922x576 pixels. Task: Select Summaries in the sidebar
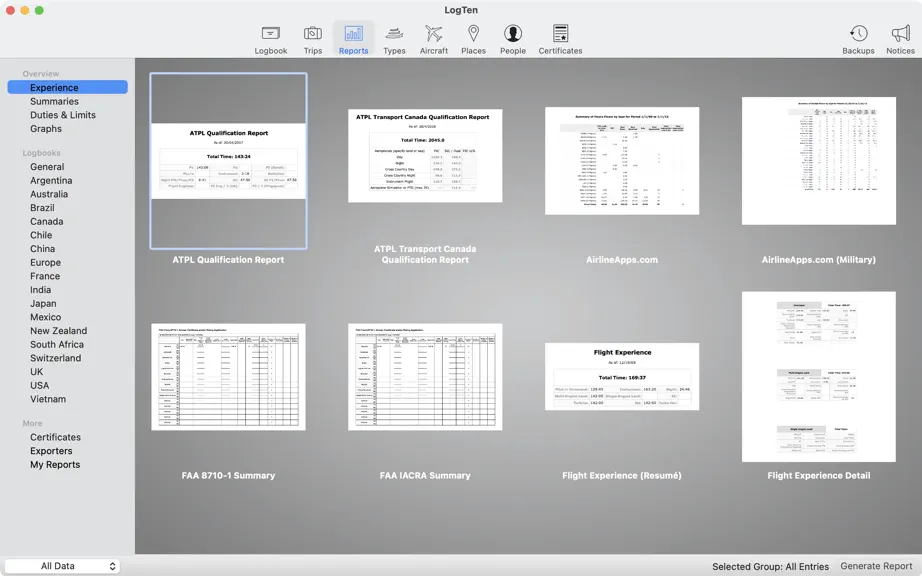click(x=54, y=101)
